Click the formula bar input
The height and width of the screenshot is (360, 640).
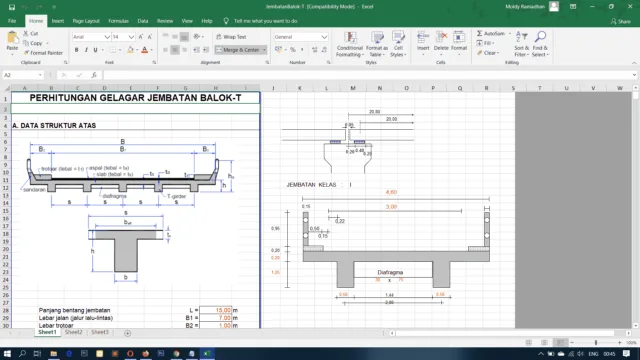point(367,75)
